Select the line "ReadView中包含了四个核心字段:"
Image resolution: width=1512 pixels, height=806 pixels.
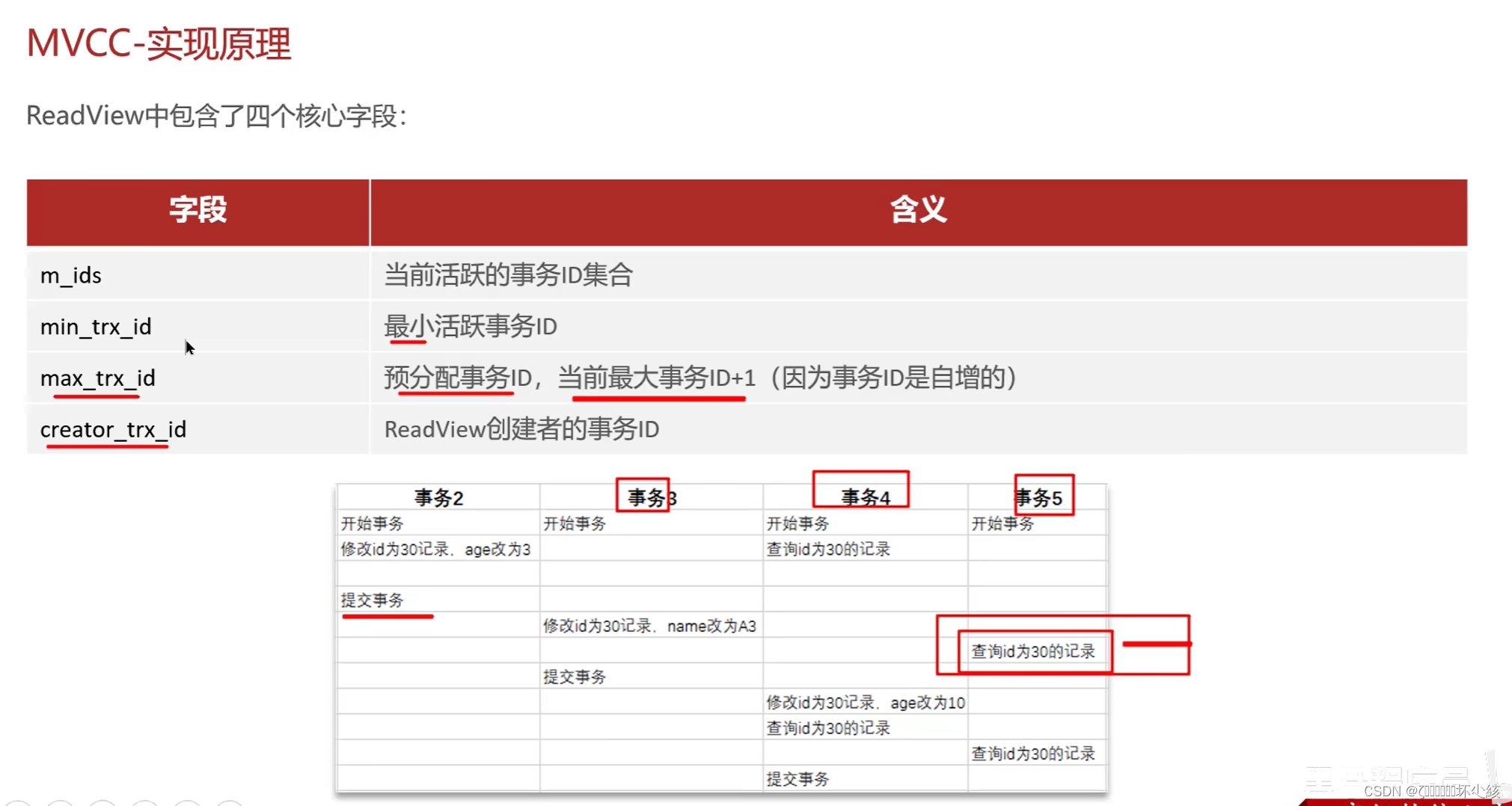click(x=217, y=116)
